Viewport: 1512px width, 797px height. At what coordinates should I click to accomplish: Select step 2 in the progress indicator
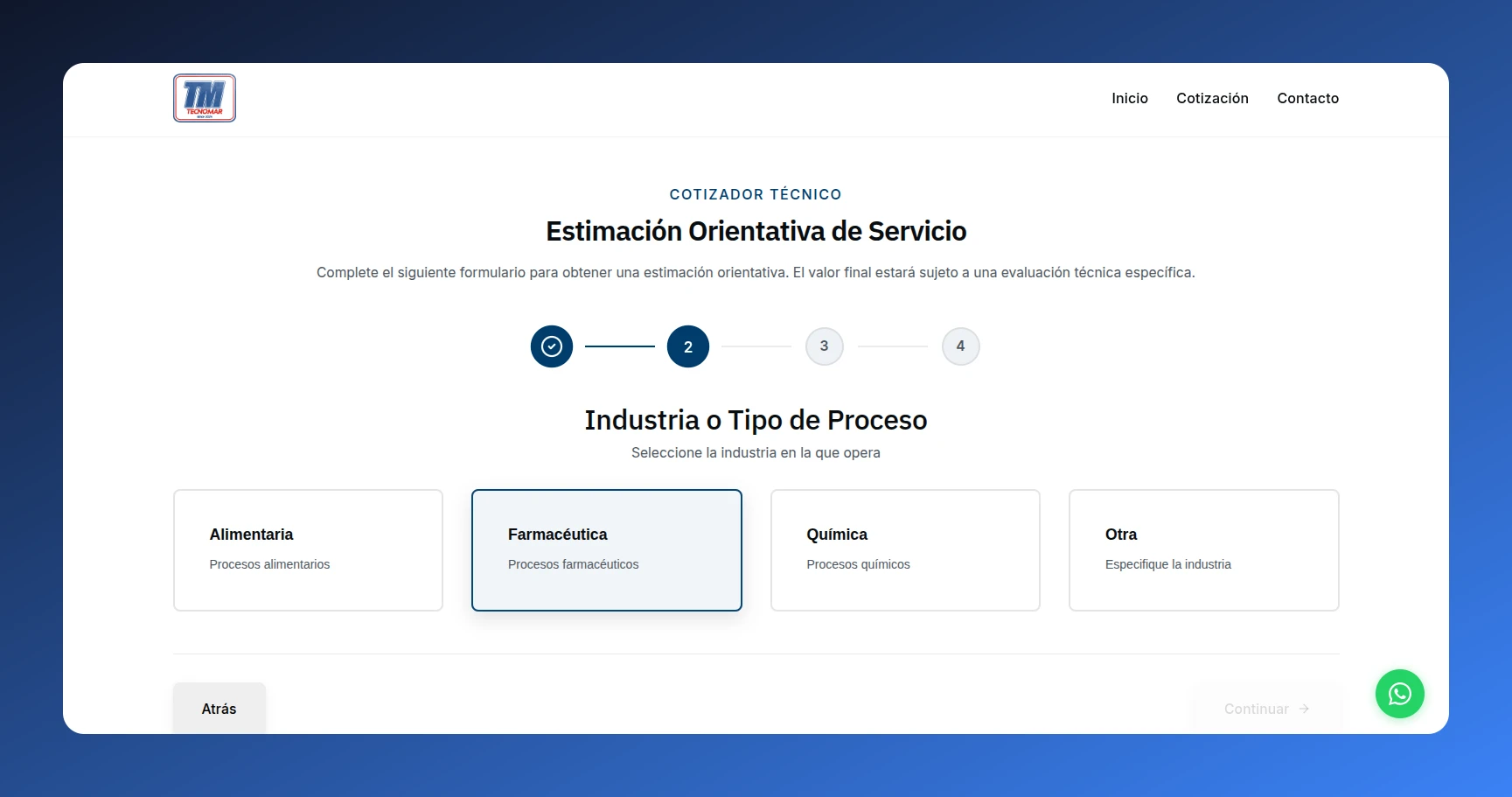click(x=688, y=346)
